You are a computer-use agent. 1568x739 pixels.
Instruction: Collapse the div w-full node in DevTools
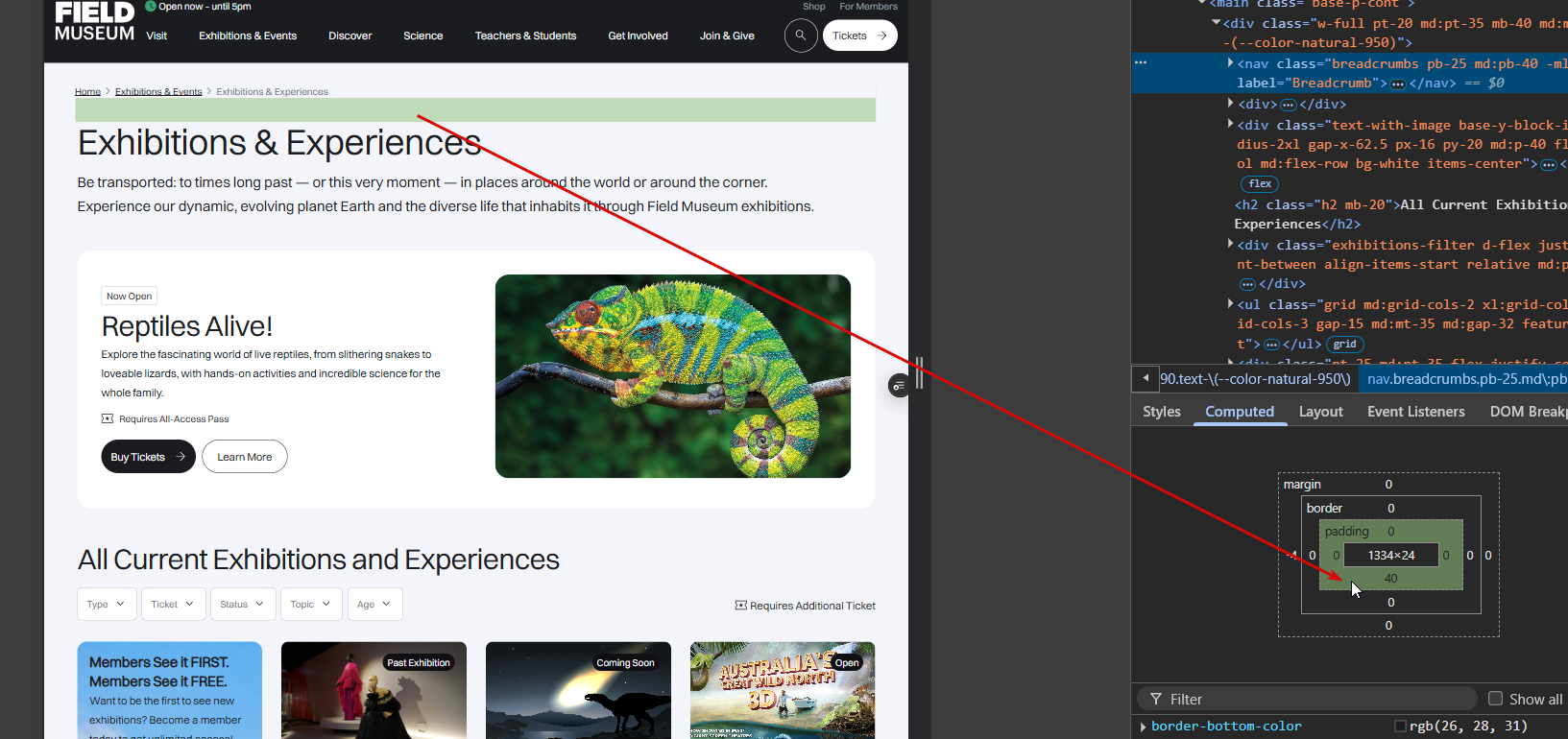(x=1217, y=22)
